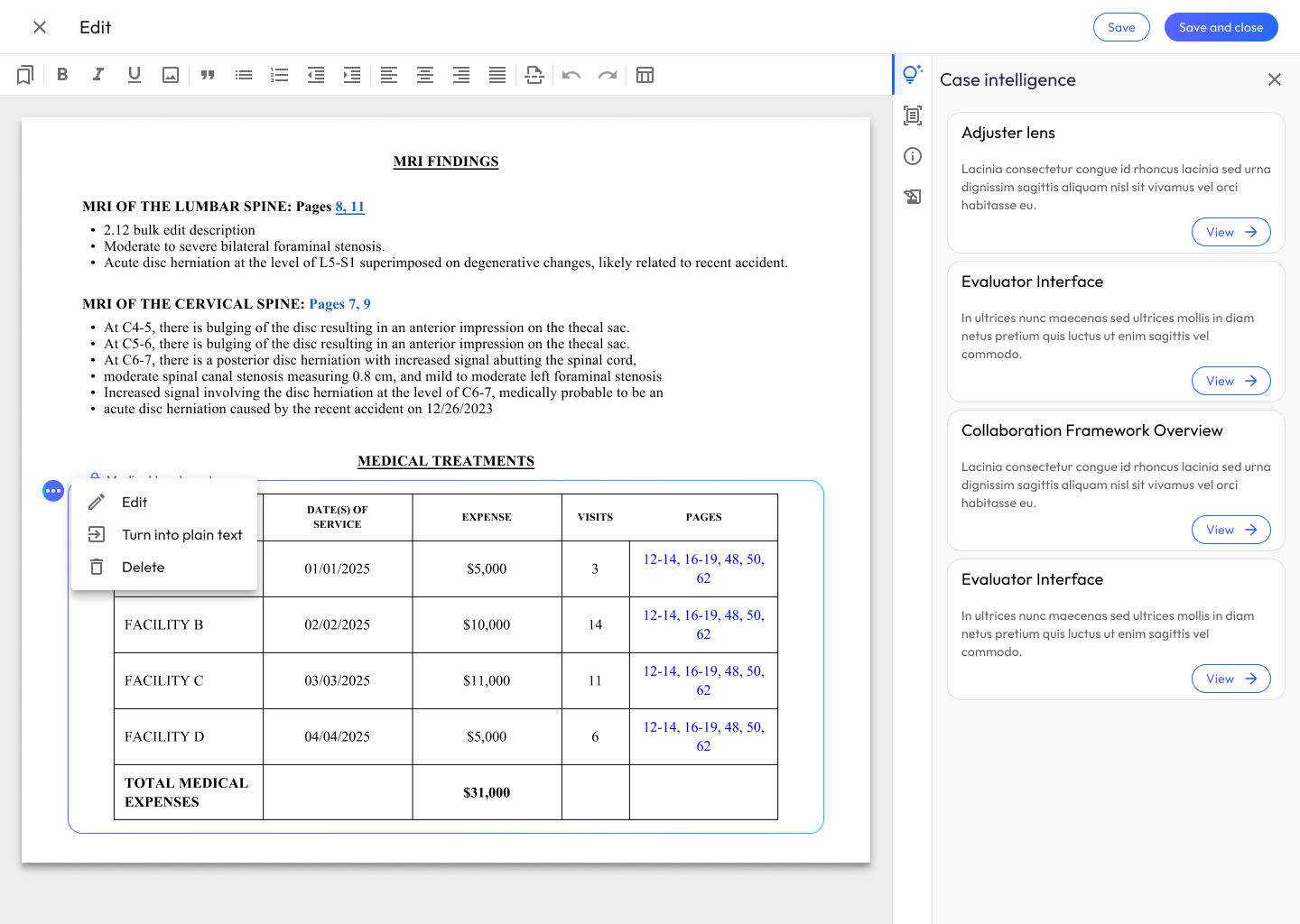Choose Delete from the context menu
Image resolution: width=1300 pixels, height=924 pixels.
point(143,568)
